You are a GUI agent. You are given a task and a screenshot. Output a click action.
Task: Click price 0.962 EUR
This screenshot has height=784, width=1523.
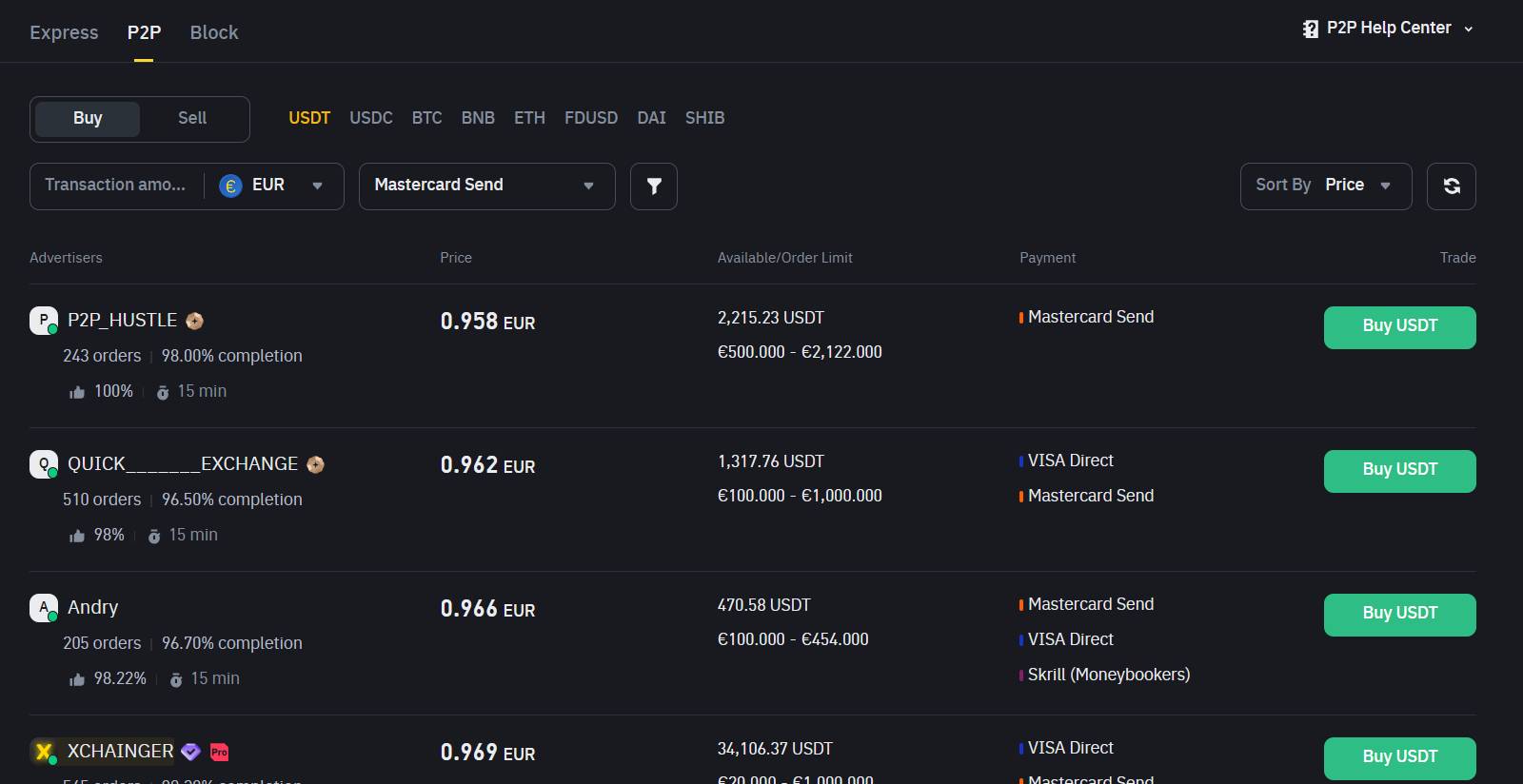(x=487, y=465)
